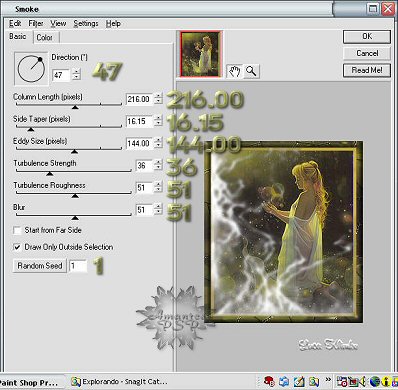The width and height of the screenshot is (398, 390).
Task: Toggle Draw Only Outside Selection checkbox
Action: tap(17, 247)
